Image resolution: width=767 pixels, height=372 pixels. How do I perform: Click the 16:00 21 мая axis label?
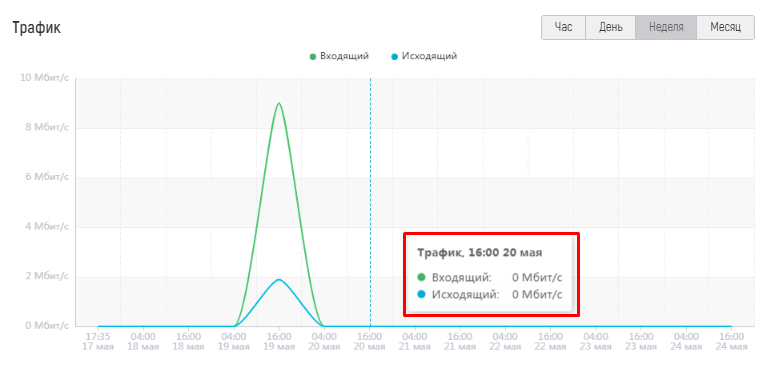[x=460, y=342]
